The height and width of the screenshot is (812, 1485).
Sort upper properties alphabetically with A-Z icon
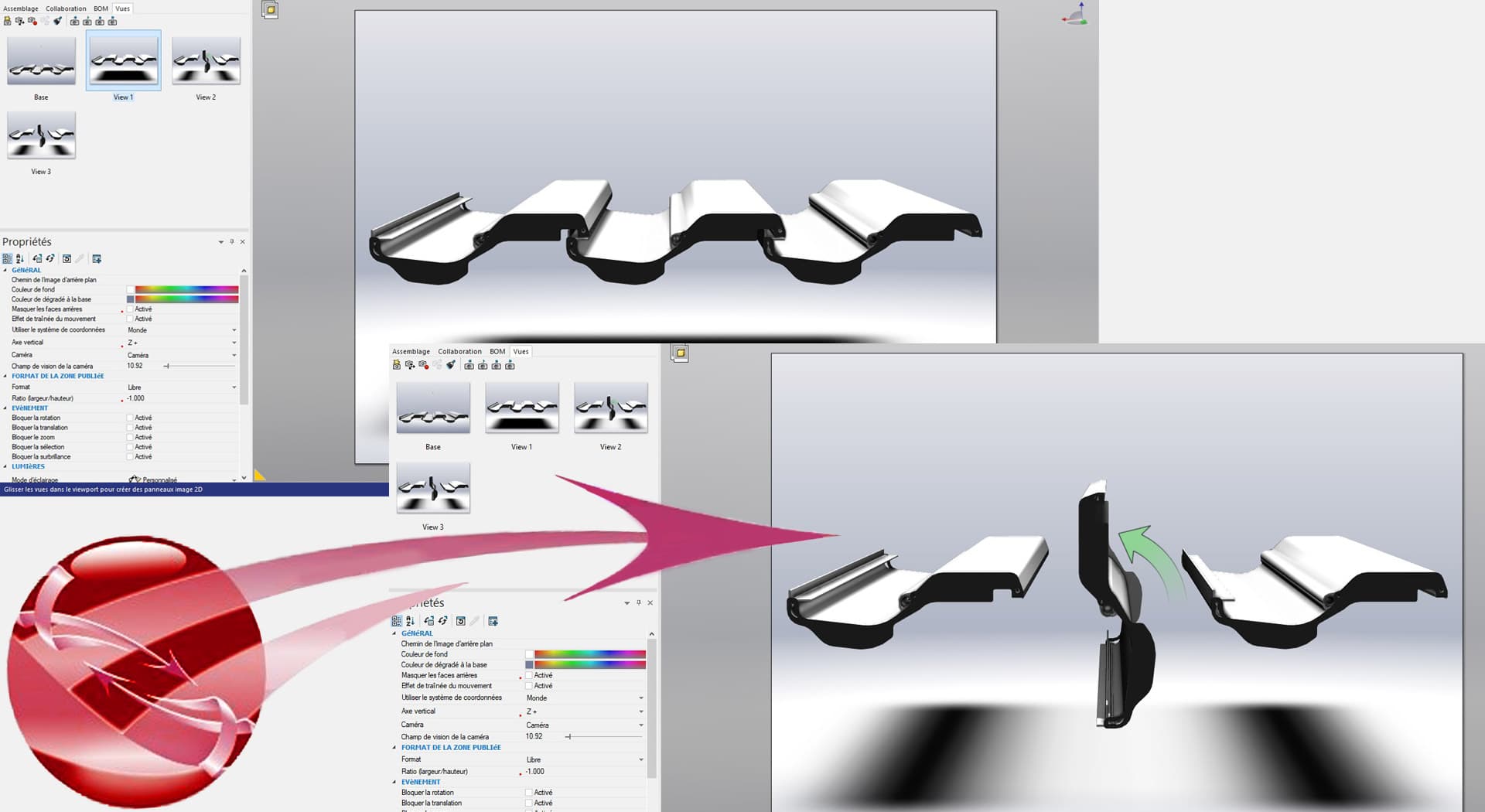point(20,259)
